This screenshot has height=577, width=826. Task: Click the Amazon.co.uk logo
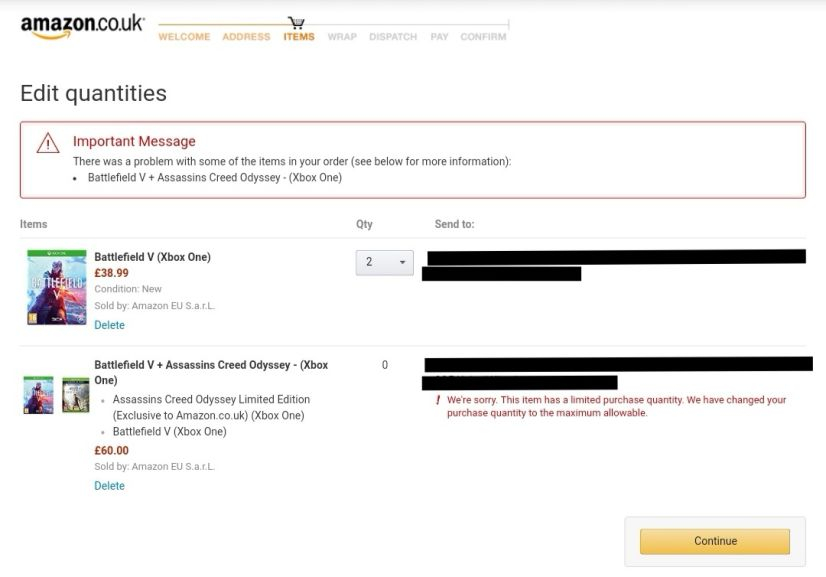[82, 26]
